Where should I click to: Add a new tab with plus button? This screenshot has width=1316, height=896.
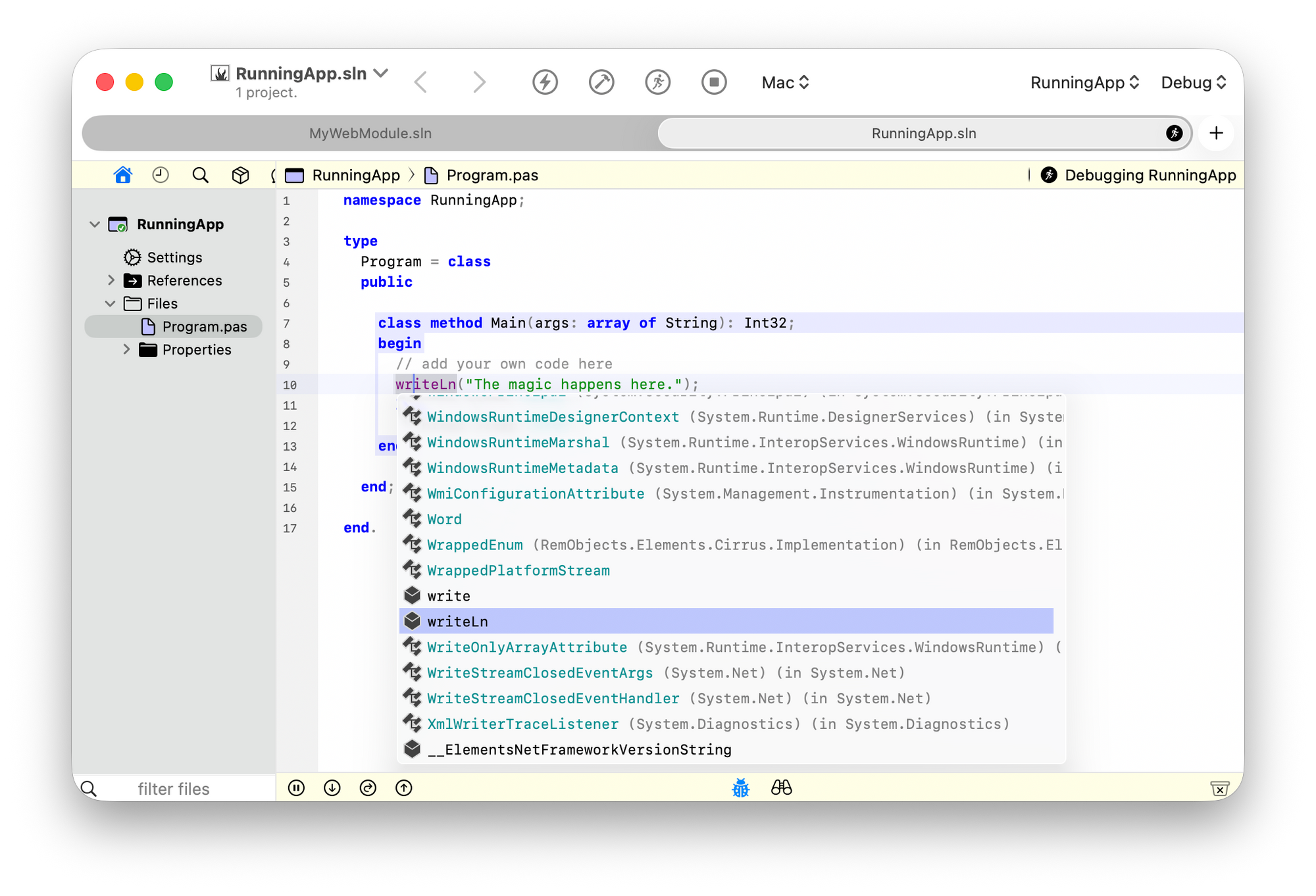pyautogui.click(x=1216, y=134)
